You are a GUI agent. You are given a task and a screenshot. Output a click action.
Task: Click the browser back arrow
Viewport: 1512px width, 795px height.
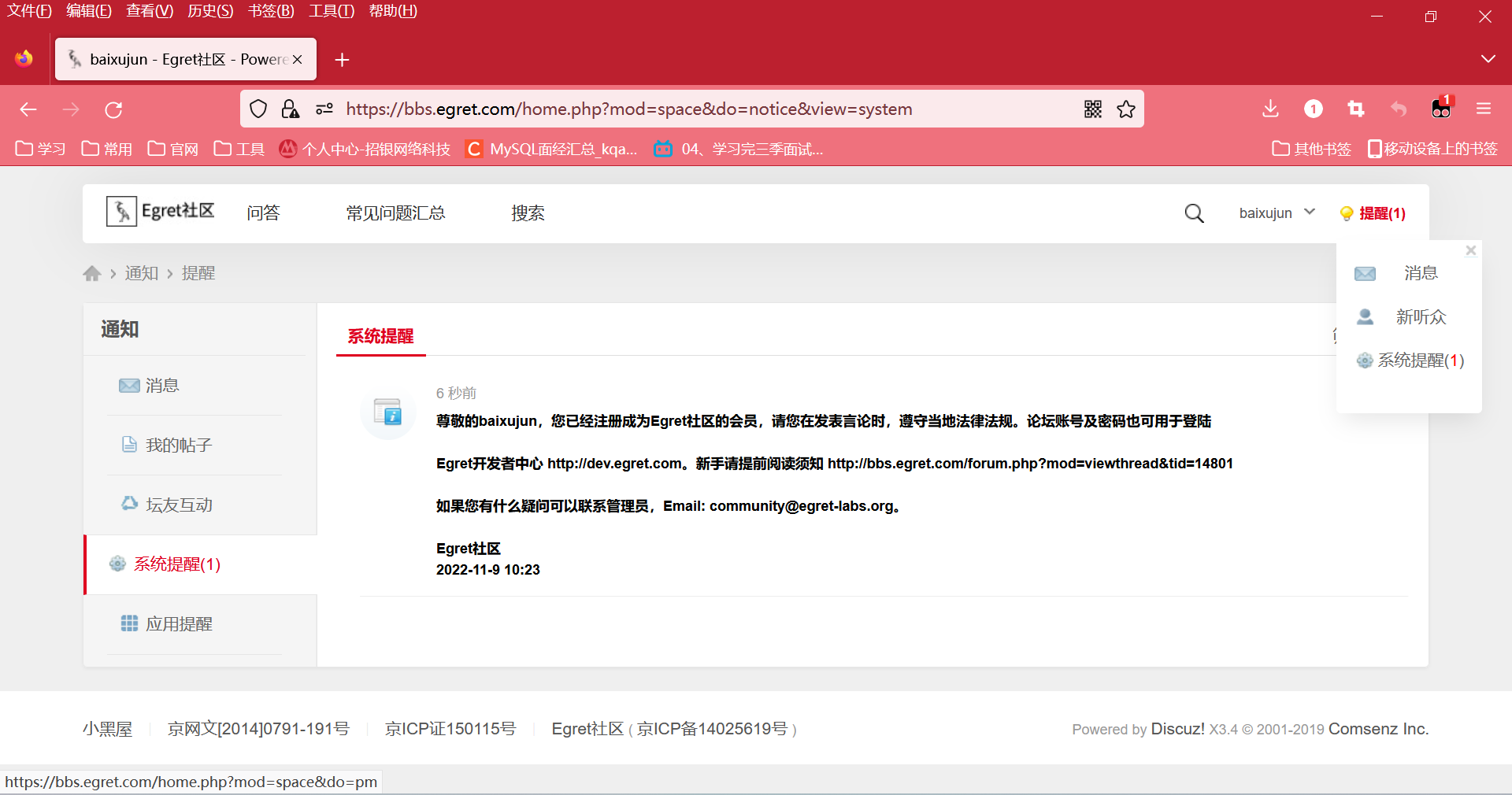pos(28,109)
